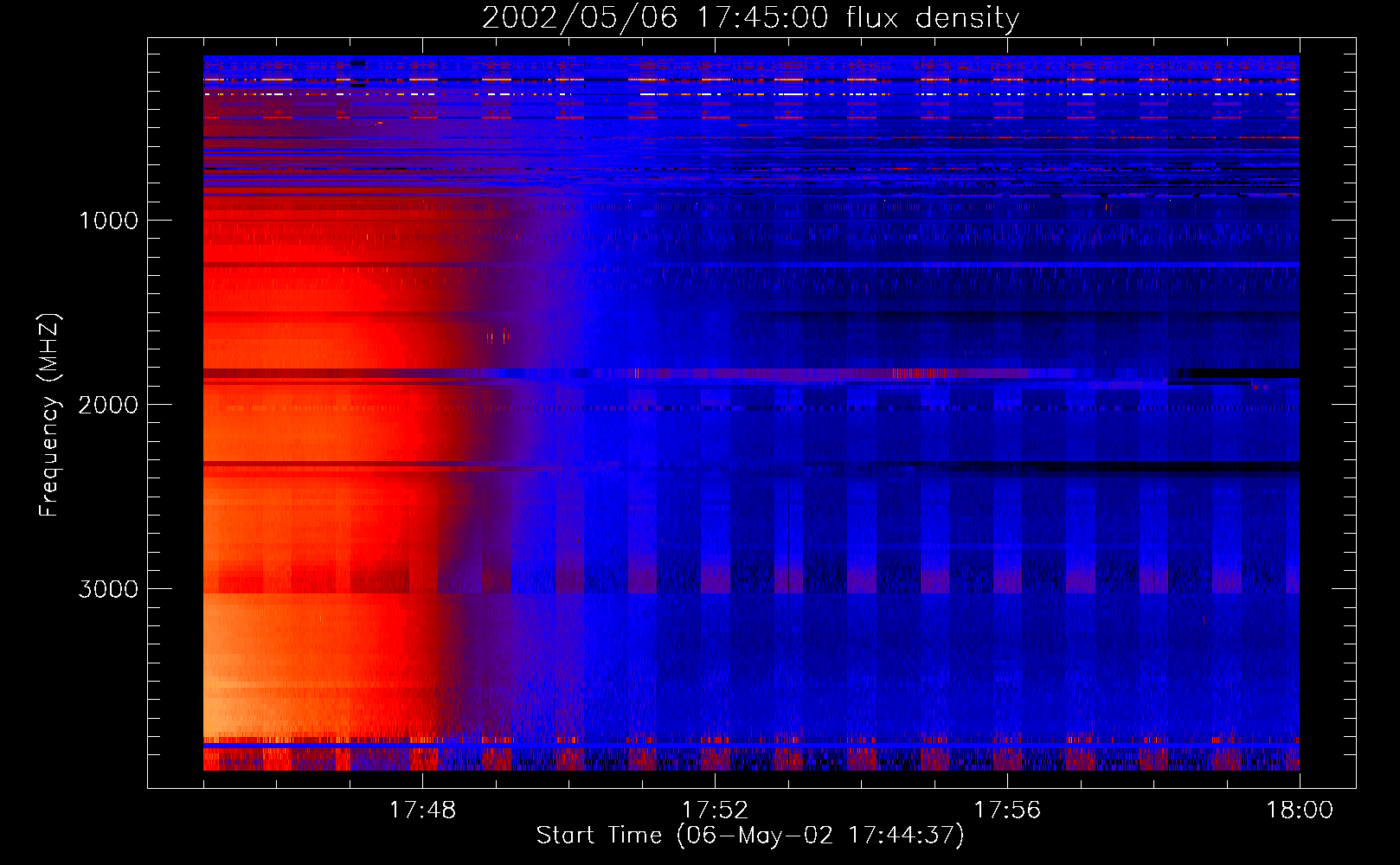Click the "17:52" time tick label
This screenshot has width=1400, height=865.
[x=715, y=811]
